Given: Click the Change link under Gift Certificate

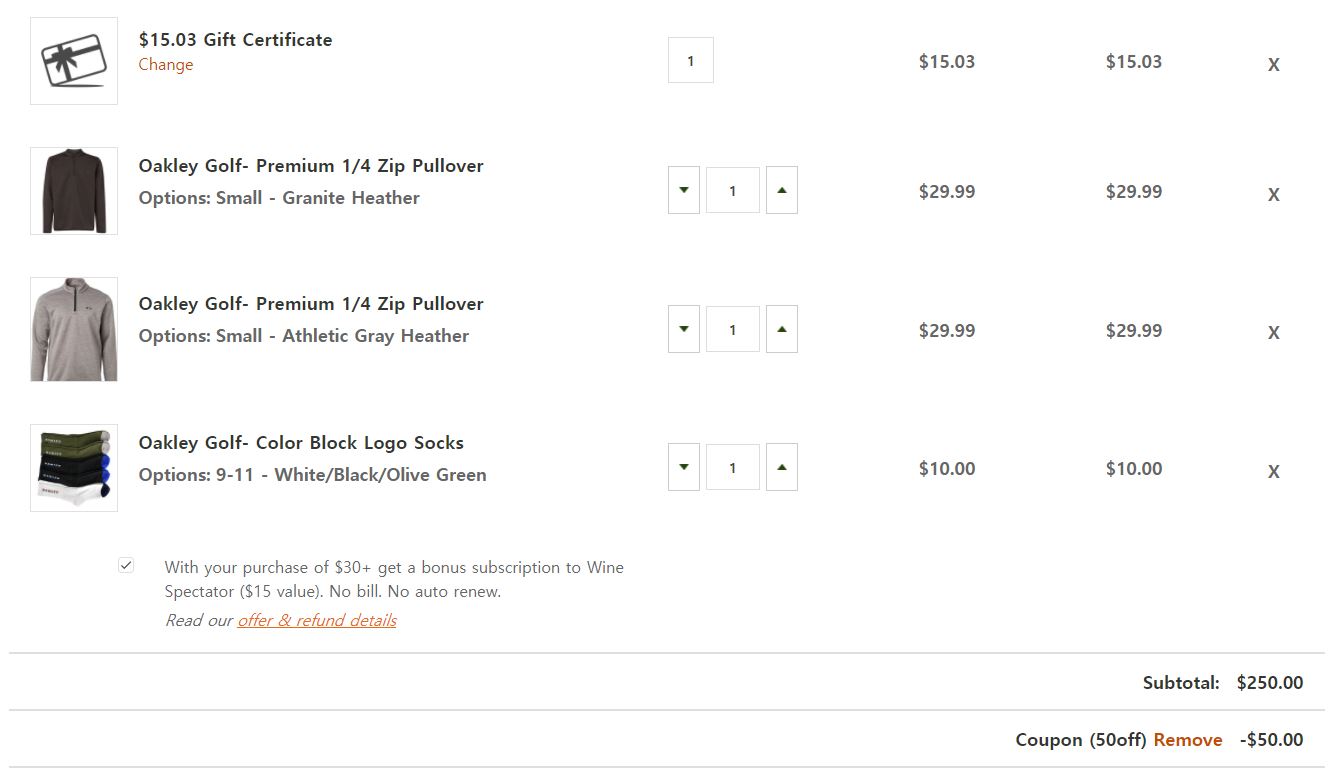Looking at the screenshot, I should [x=166, y=65].
